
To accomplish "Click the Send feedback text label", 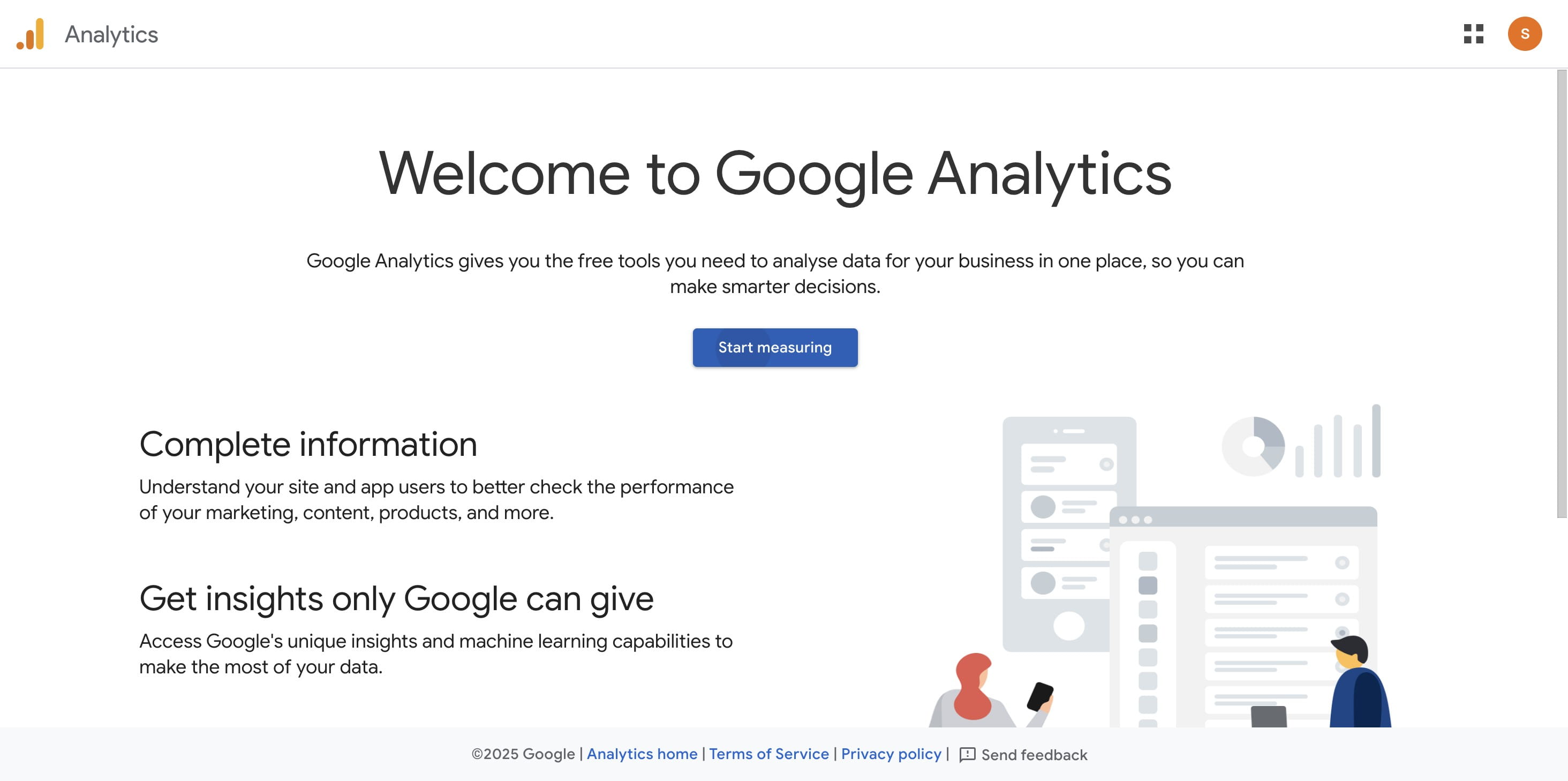I will point(1035,754).
